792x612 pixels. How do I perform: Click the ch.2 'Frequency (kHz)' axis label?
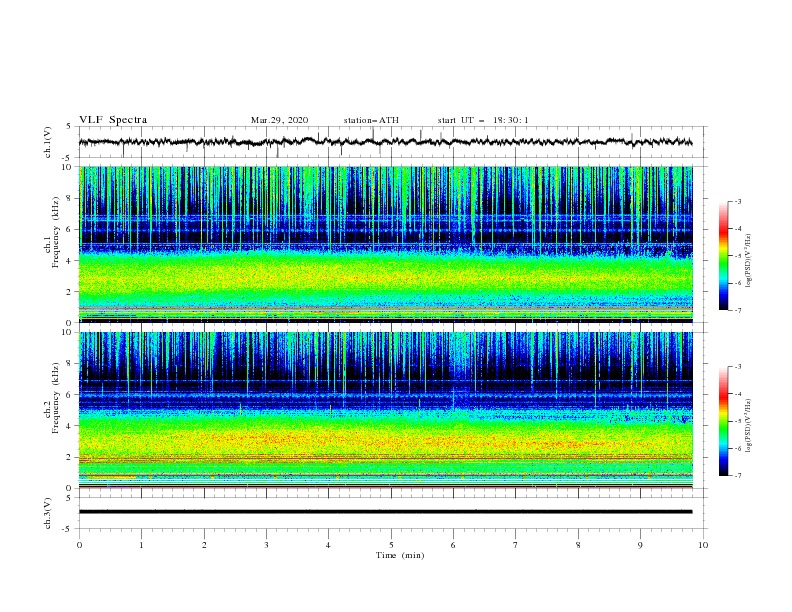pos(56,398)
